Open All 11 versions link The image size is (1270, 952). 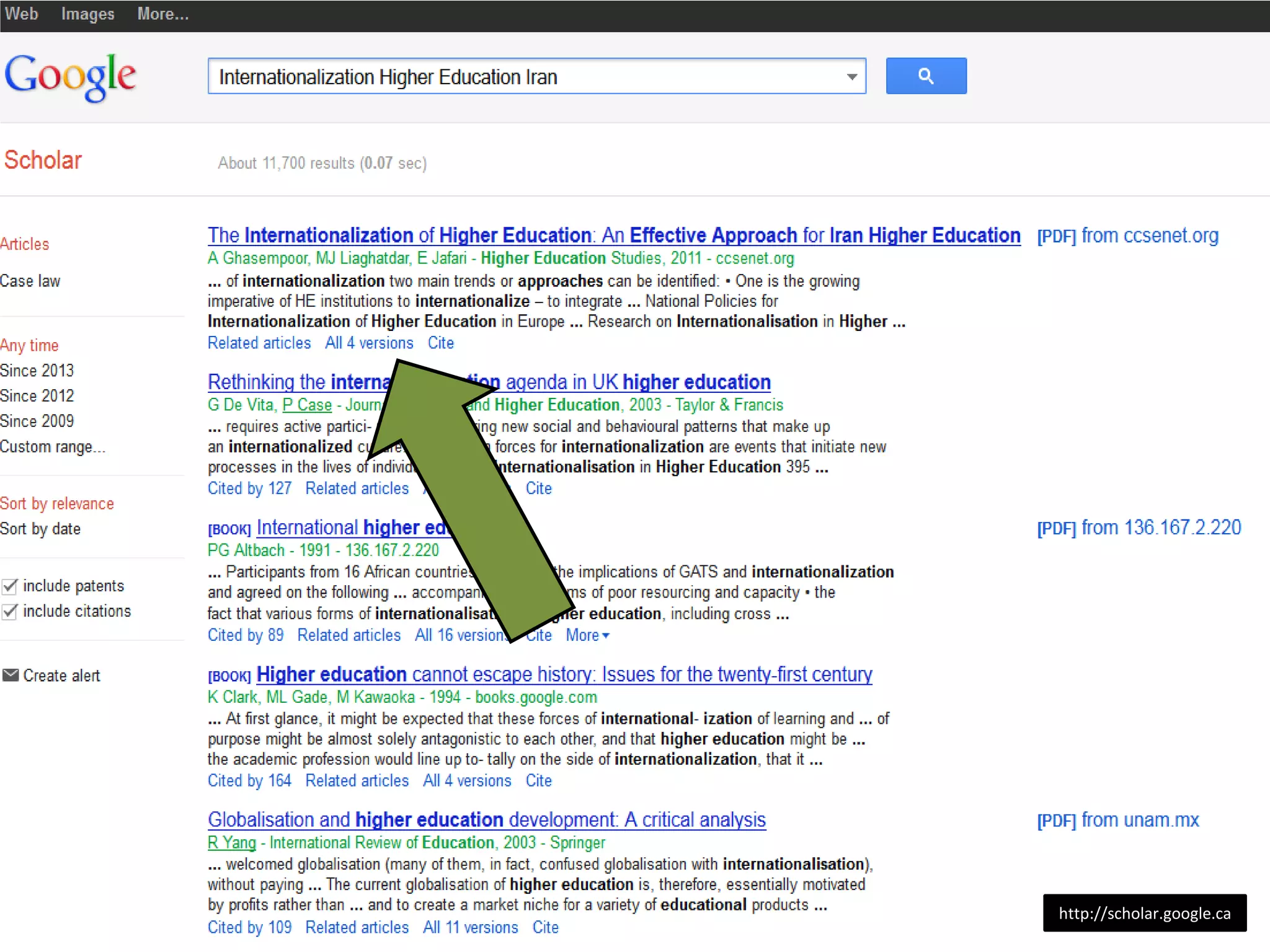(x=471, y=928)
